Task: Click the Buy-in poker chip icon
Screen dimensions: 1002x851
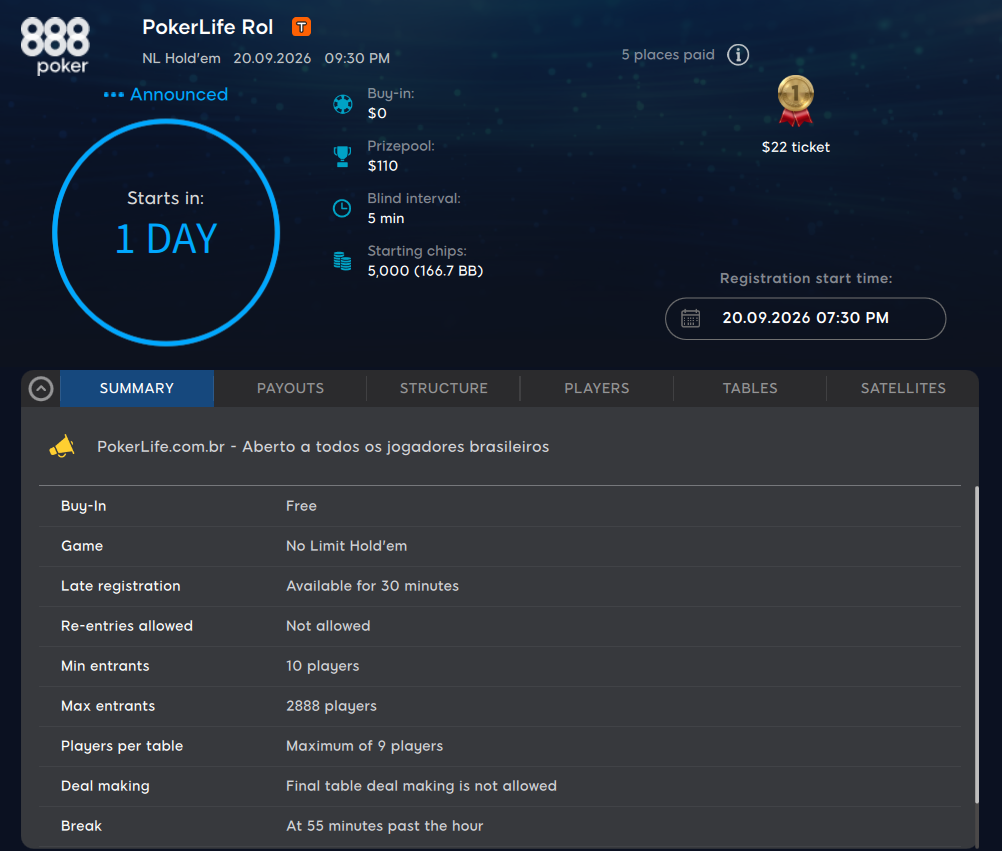Action: pos(343,104)
